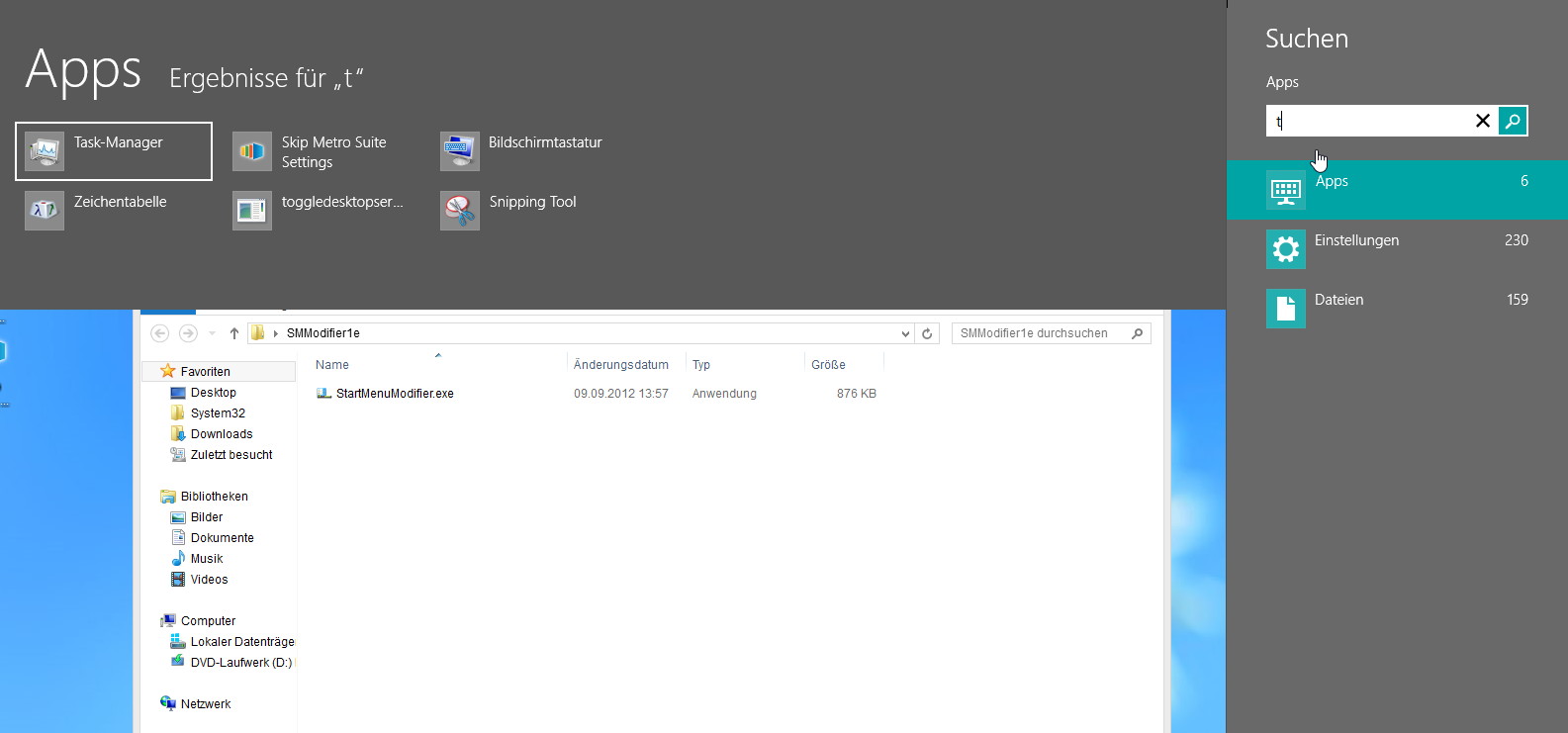Open the Bildschirmtastatur app icon
Image resolution: width=1568 pixels, height=733 pixels.
click(x=460, y=151)
